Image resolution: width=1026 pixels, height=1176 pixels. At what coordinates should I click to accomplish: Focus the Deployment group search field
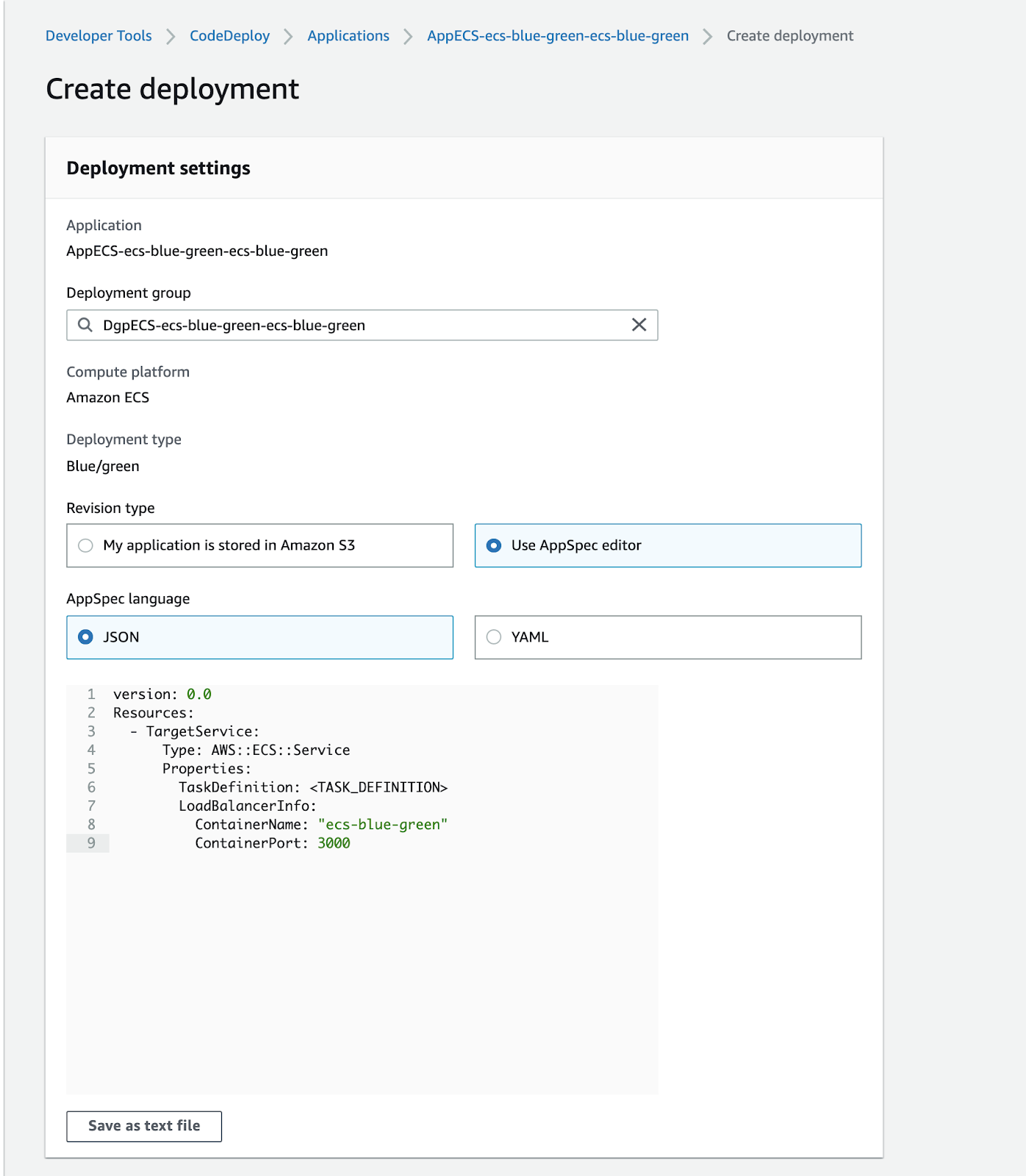(362, 325)
